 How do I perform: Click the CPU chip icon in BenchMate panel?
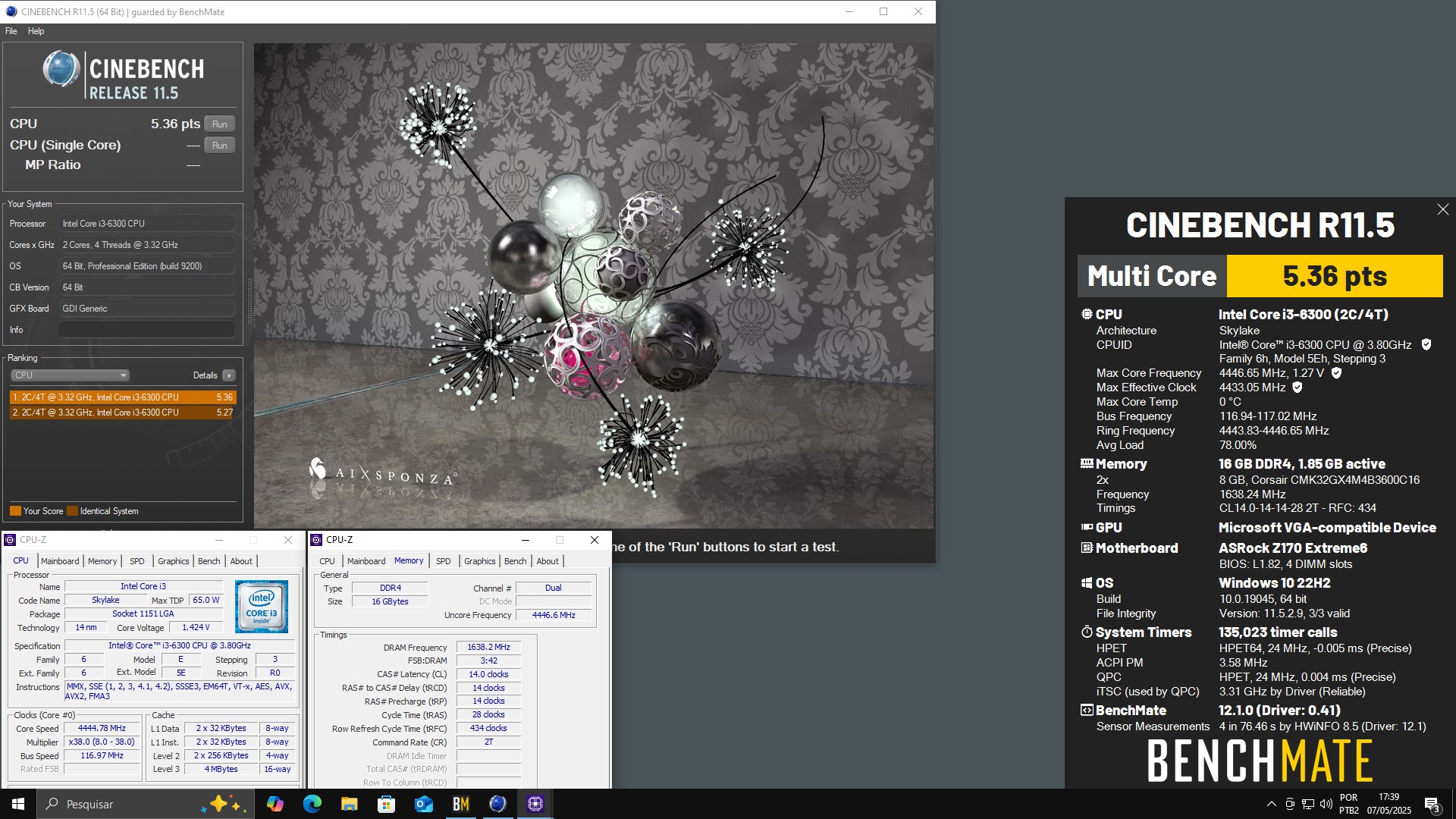(1087, 314)
